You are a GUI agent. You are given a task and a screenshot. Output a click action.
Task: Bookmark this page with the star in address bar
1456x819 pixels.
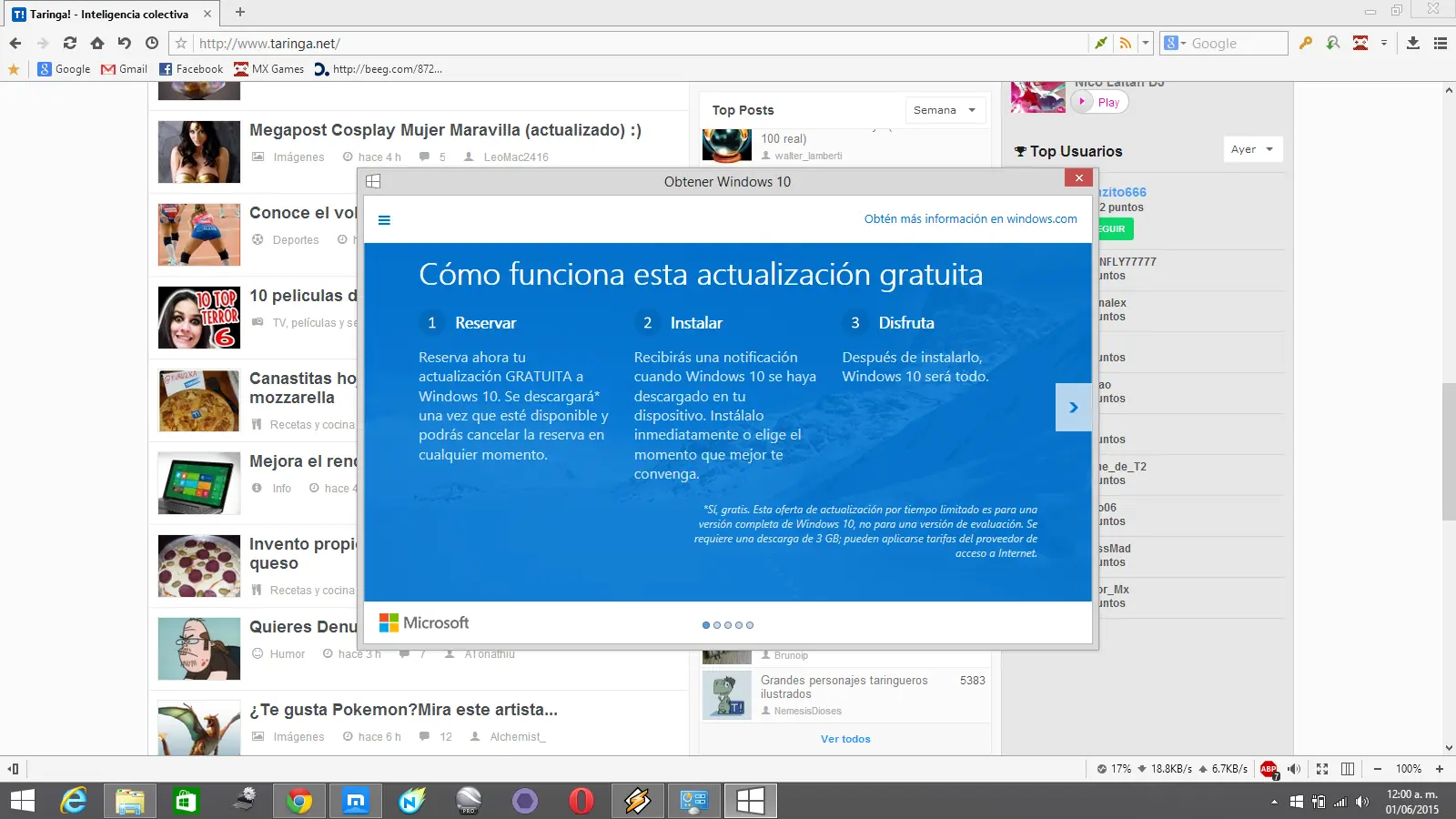point(181,43)
